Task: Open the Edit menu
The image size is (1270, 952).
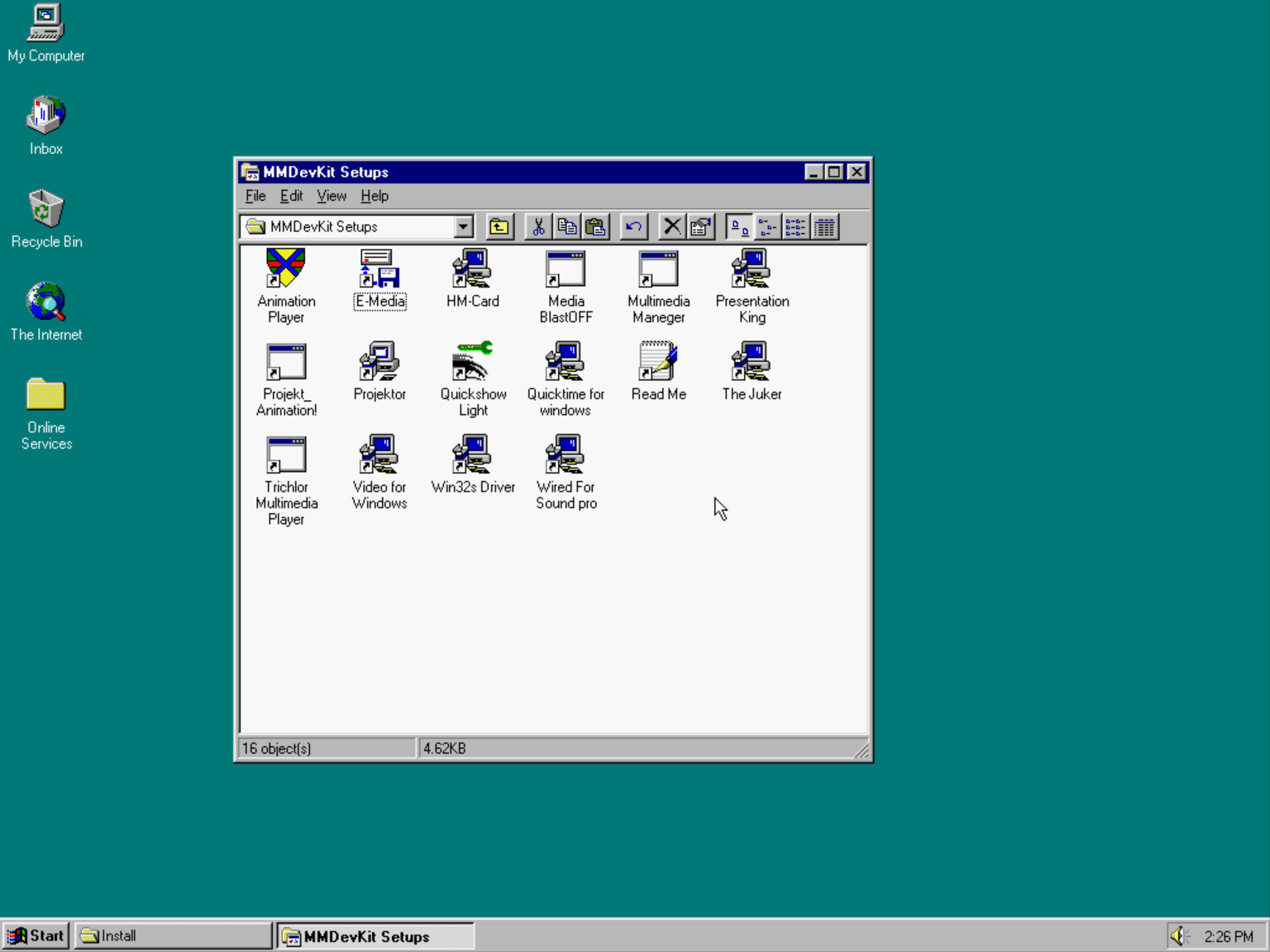Action: coord(291,196)
